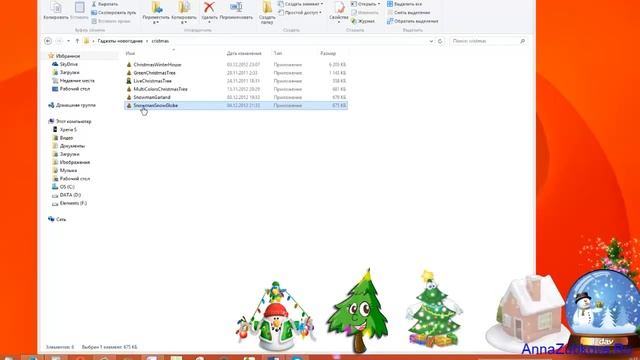Open Рабочий стол under Этот компьютер

tap(71, 178)
